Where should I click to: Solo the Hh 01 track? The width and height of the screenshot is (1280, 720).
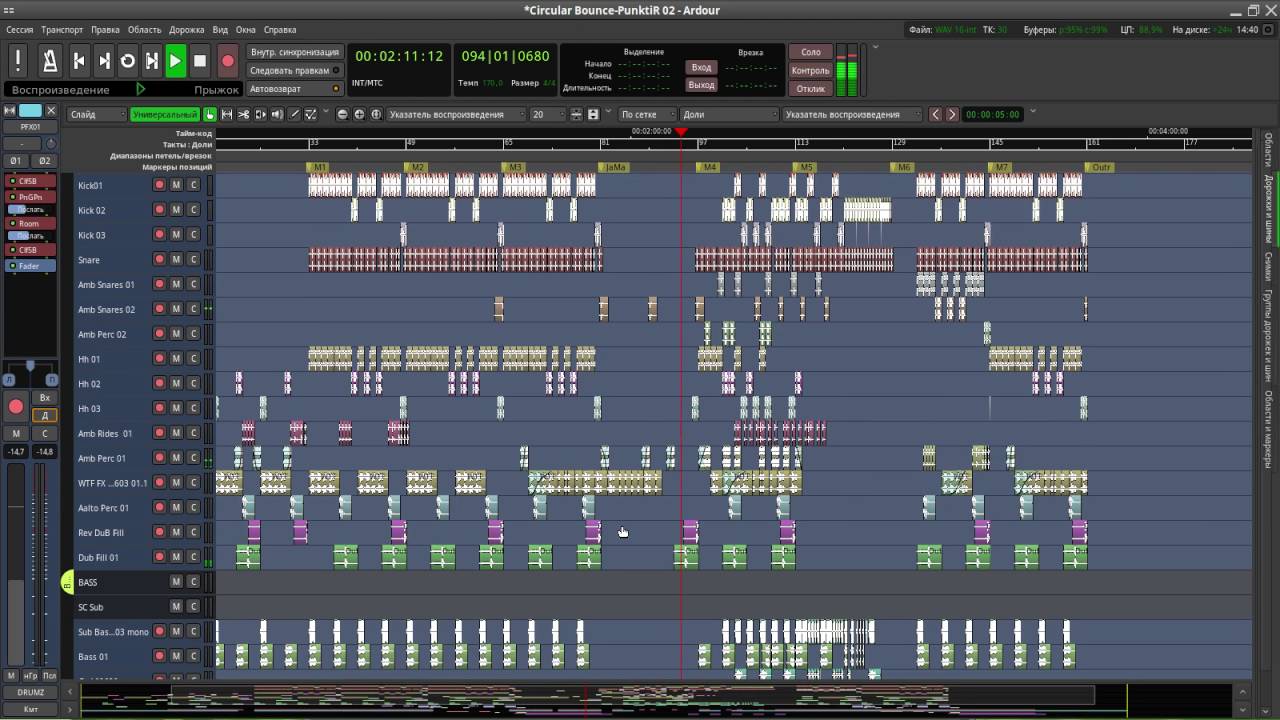point(193,359)
